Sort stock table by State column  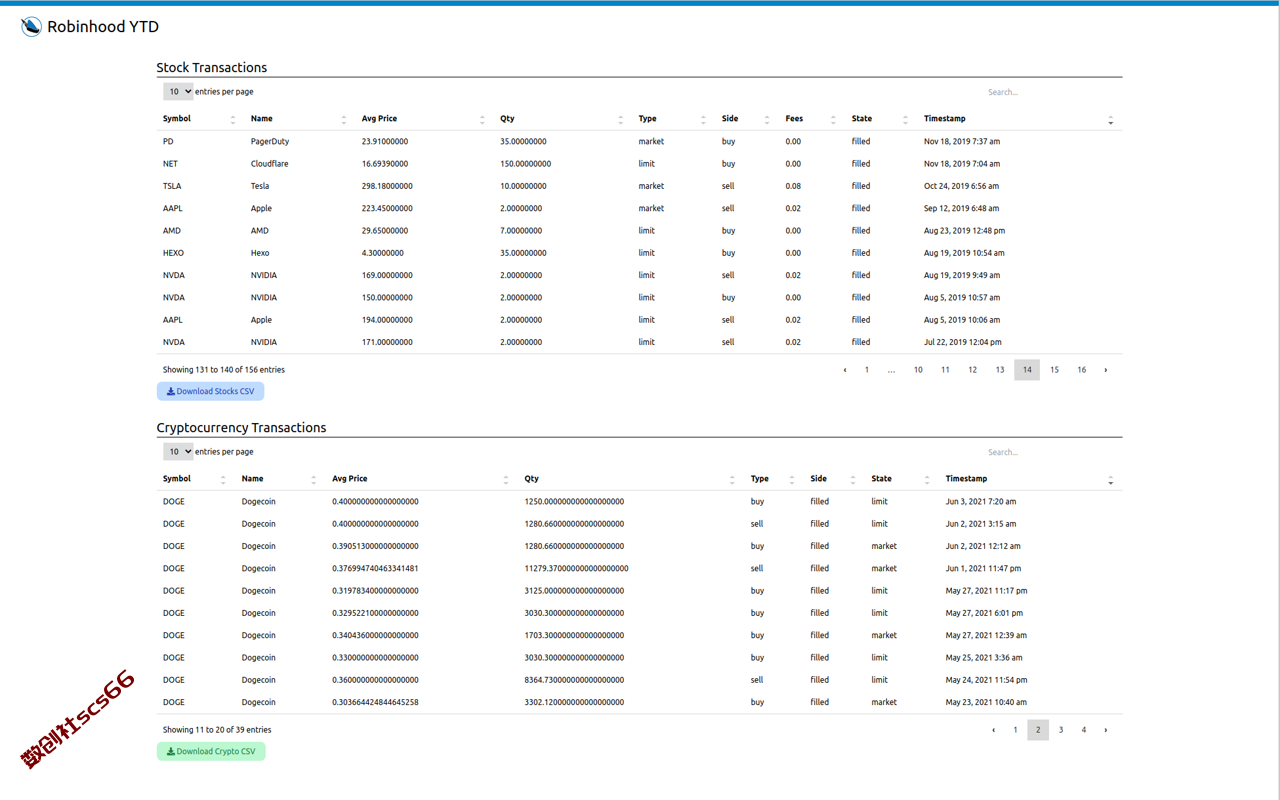point(881,119)
